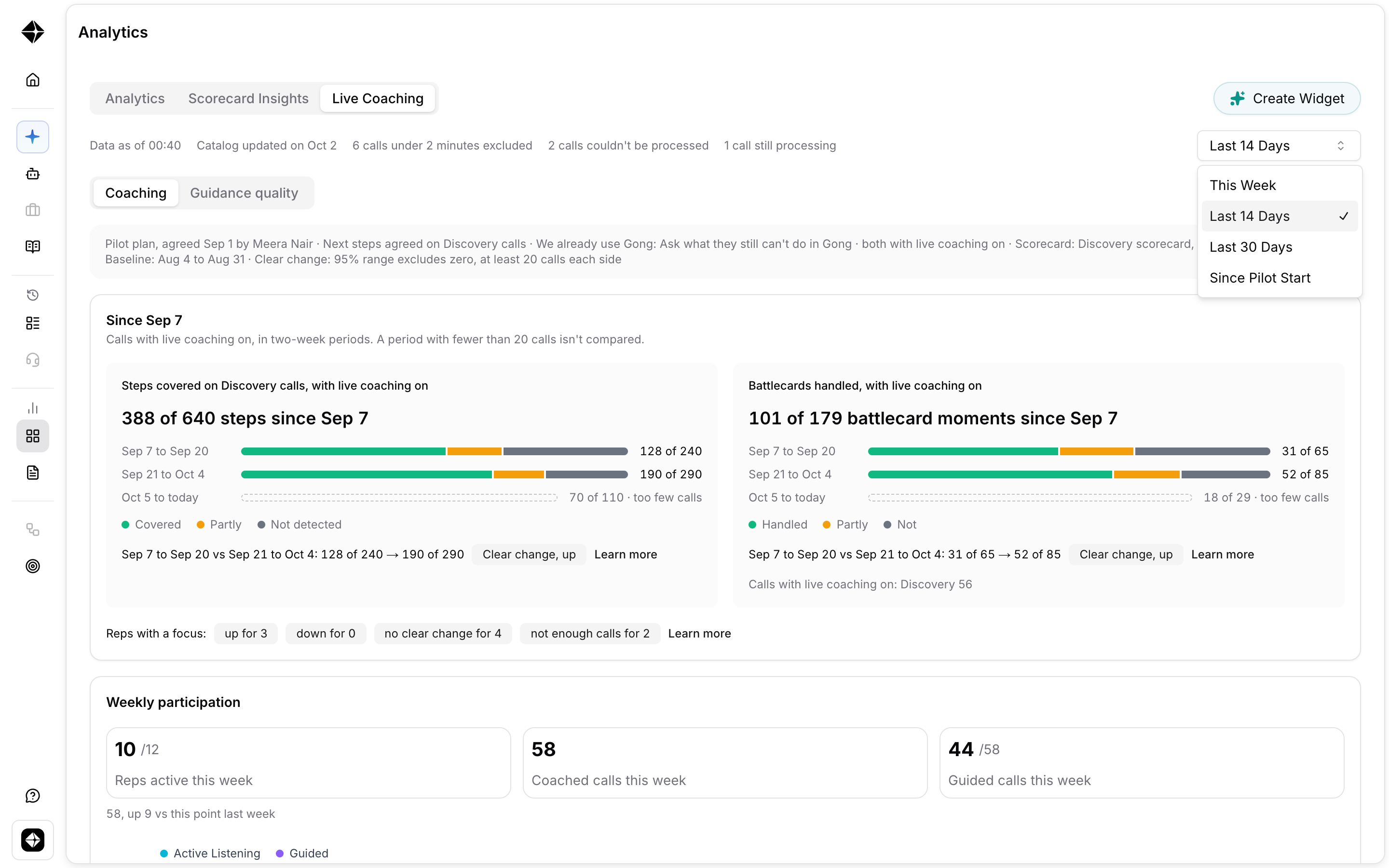1389x868 pixels.
Task: Choose Since Pilot Start from the list
Action: [x=1280, y=278]
